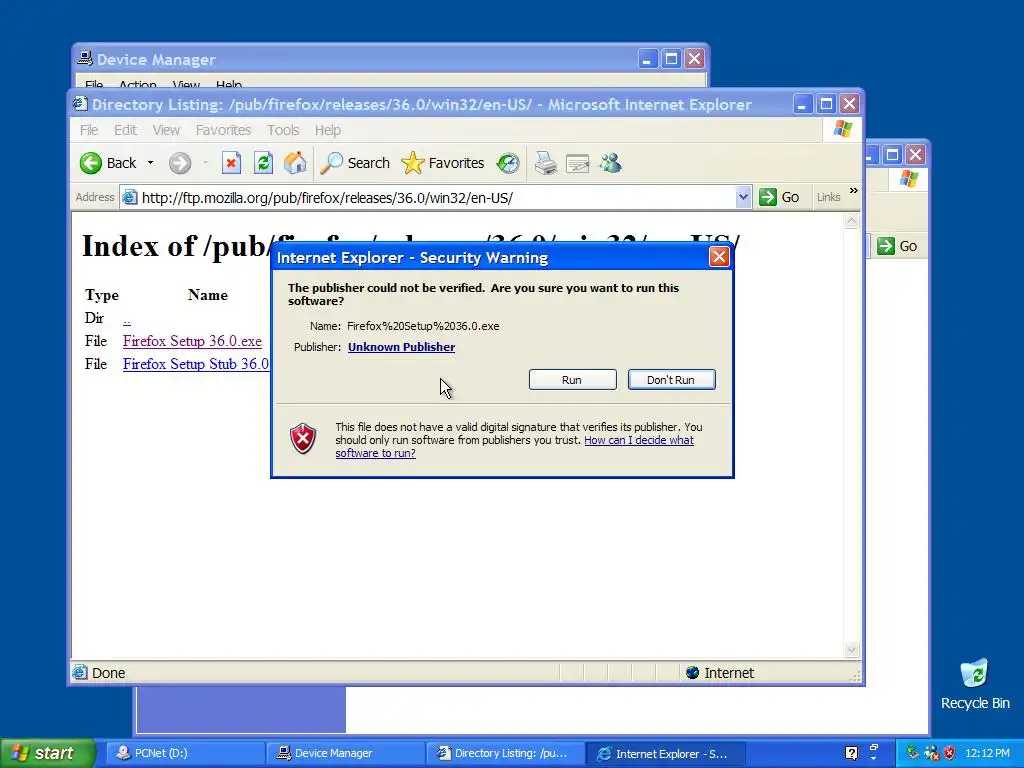The height and width of the screenshot is (768, 1024).
Task: Click the scrollbar down arrow in IE page
Action: pyautogui.click(x=851, y=649)
